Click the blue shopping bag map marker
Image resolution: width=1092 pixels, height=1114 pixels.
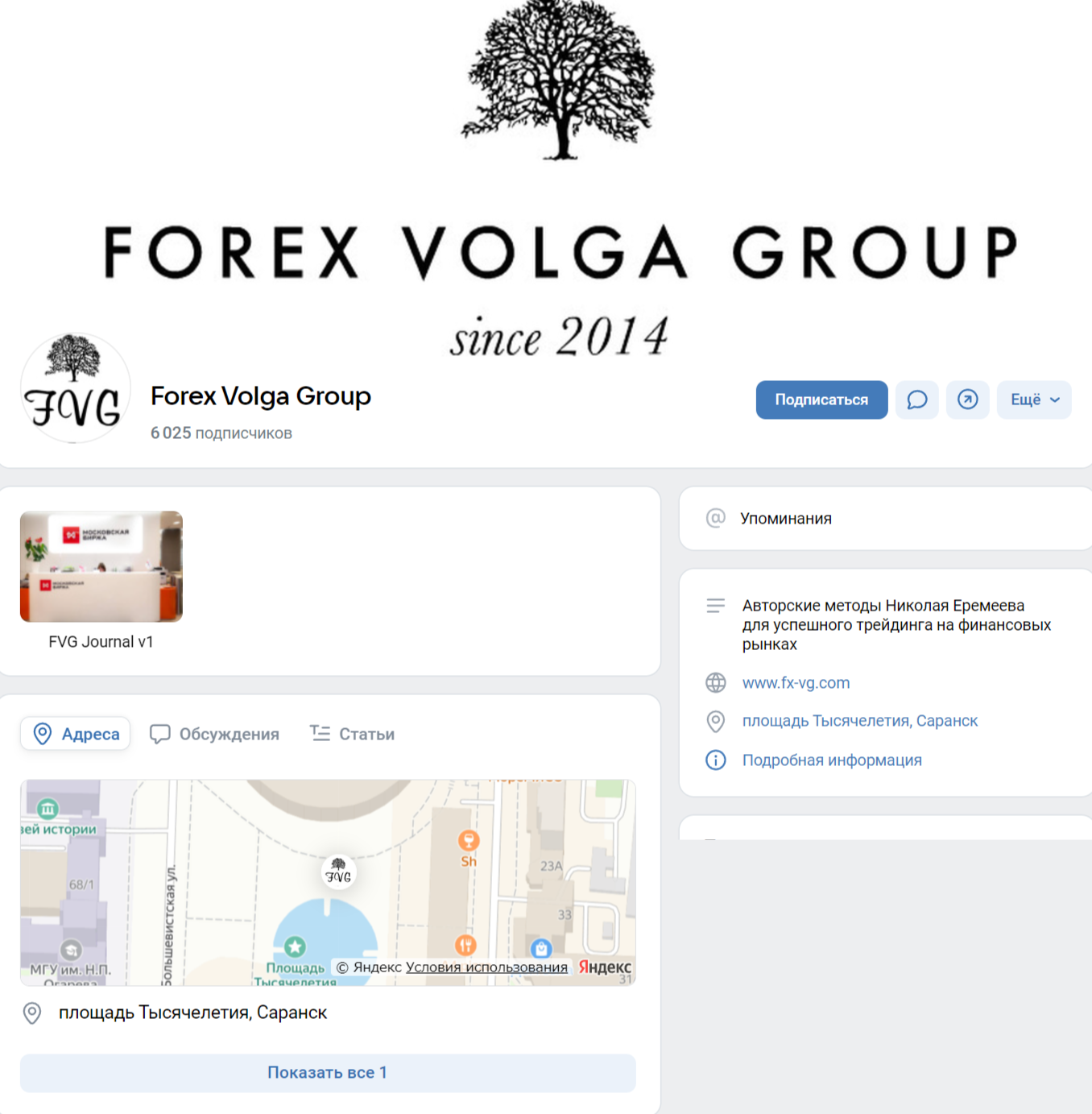(x=542, y=948)
